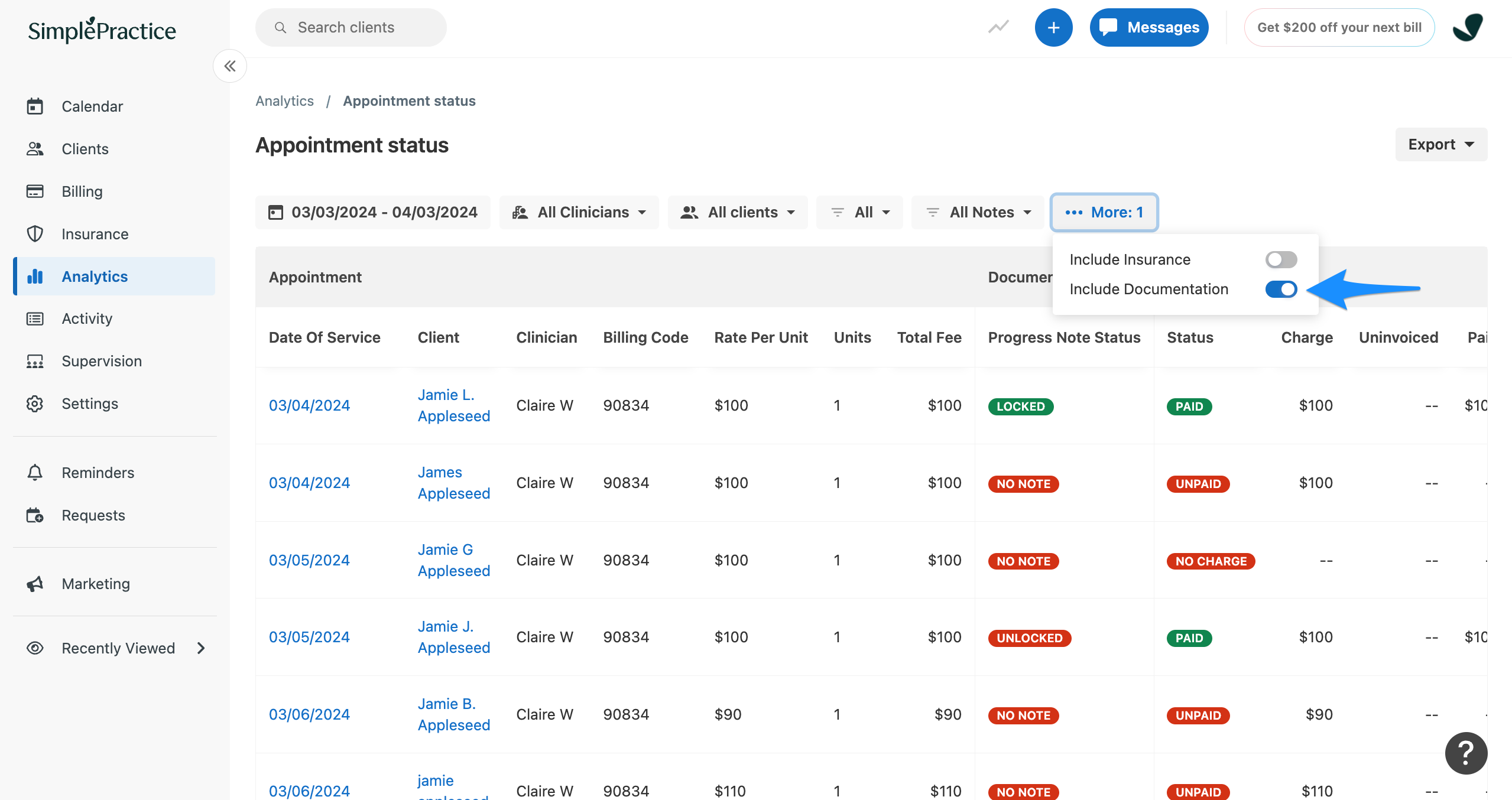Click the Date Of Service column header
The width and height of the screenshot is (1512, 800).
325,337
